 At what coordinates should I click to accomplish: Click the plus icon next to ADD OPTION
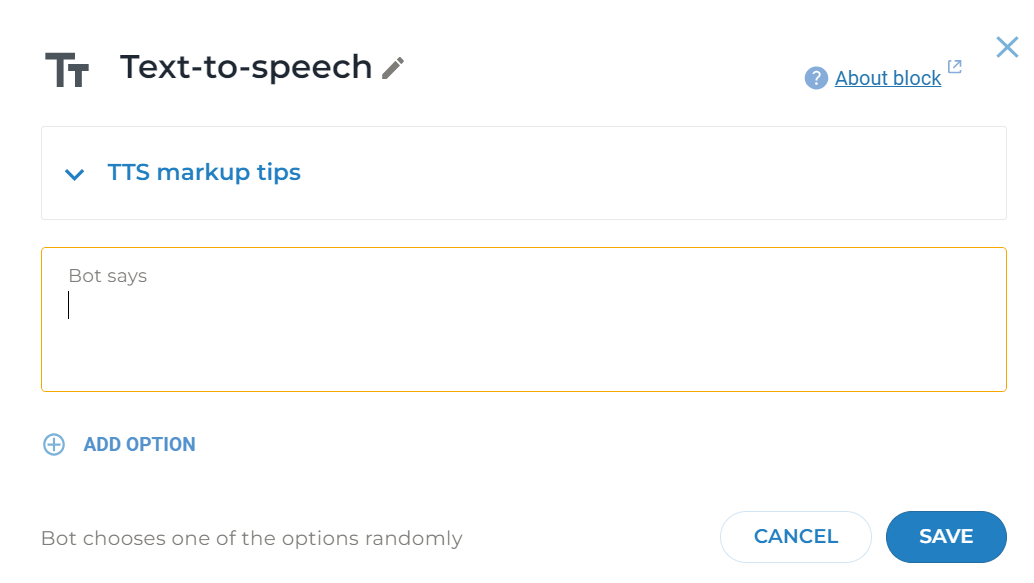pos(53,444)
